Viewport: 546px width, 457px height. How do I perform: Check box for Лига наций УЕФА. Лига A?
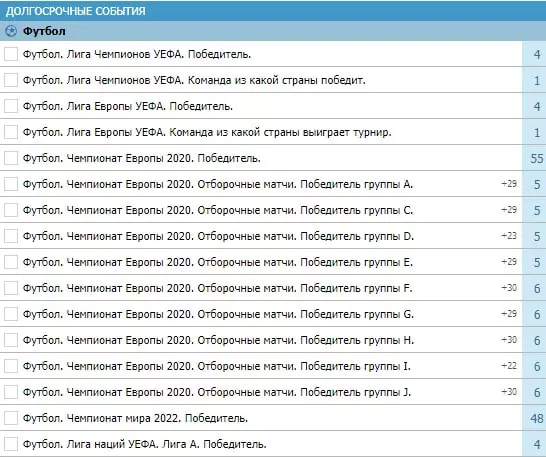click(x=11, y=444)
